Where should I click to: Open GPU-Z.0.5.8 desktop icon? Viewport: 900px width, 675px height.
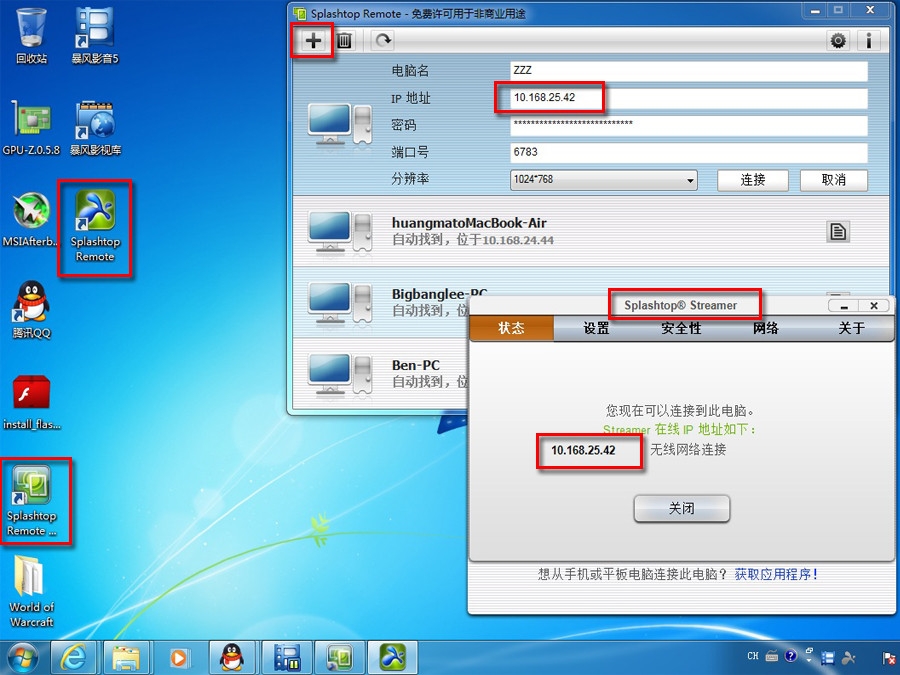tap(32, 127)
